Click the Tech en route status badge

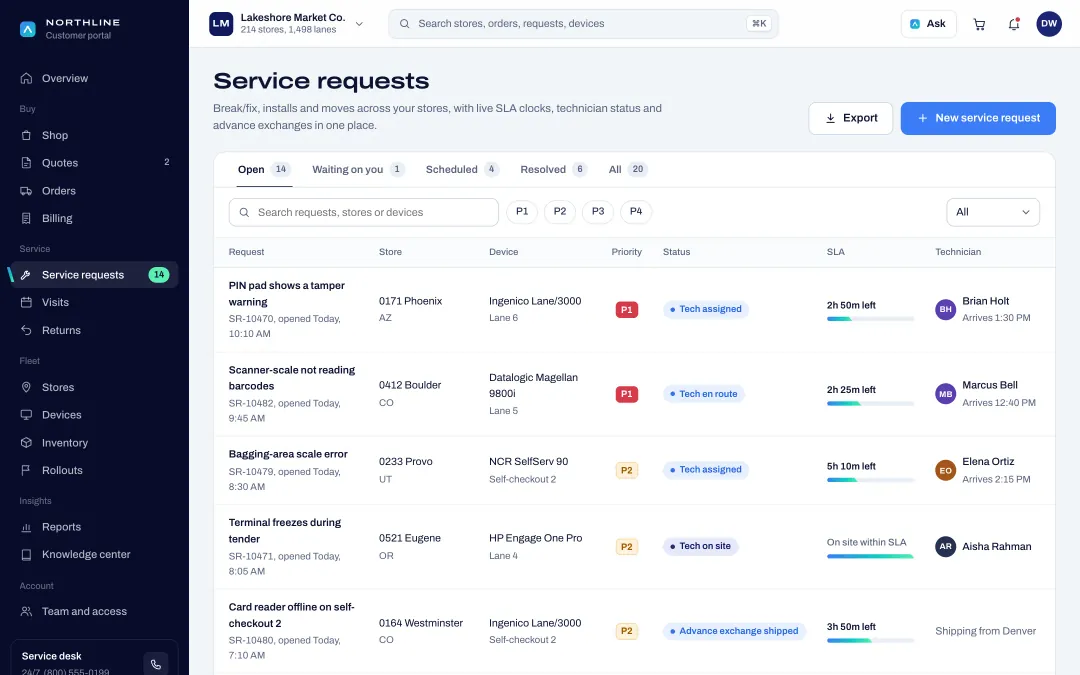703,394
